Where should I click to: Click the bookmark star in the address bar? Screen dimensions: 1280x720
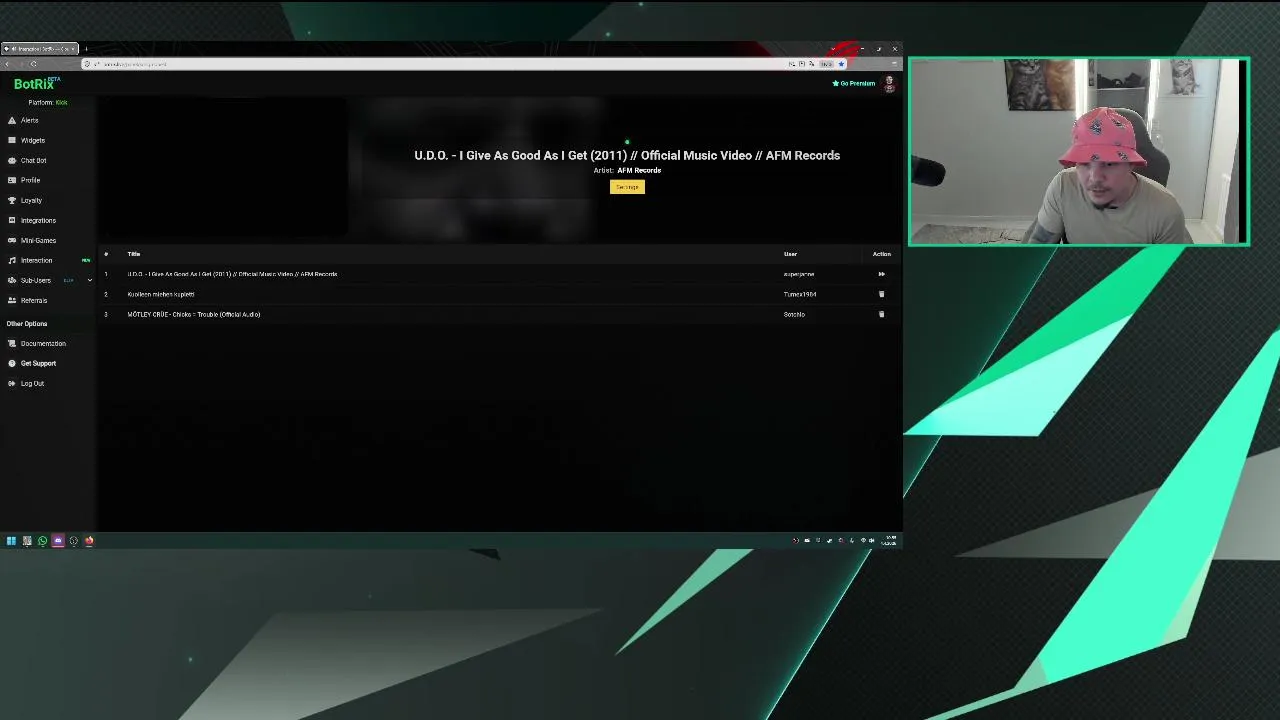[x=841, y=64]
